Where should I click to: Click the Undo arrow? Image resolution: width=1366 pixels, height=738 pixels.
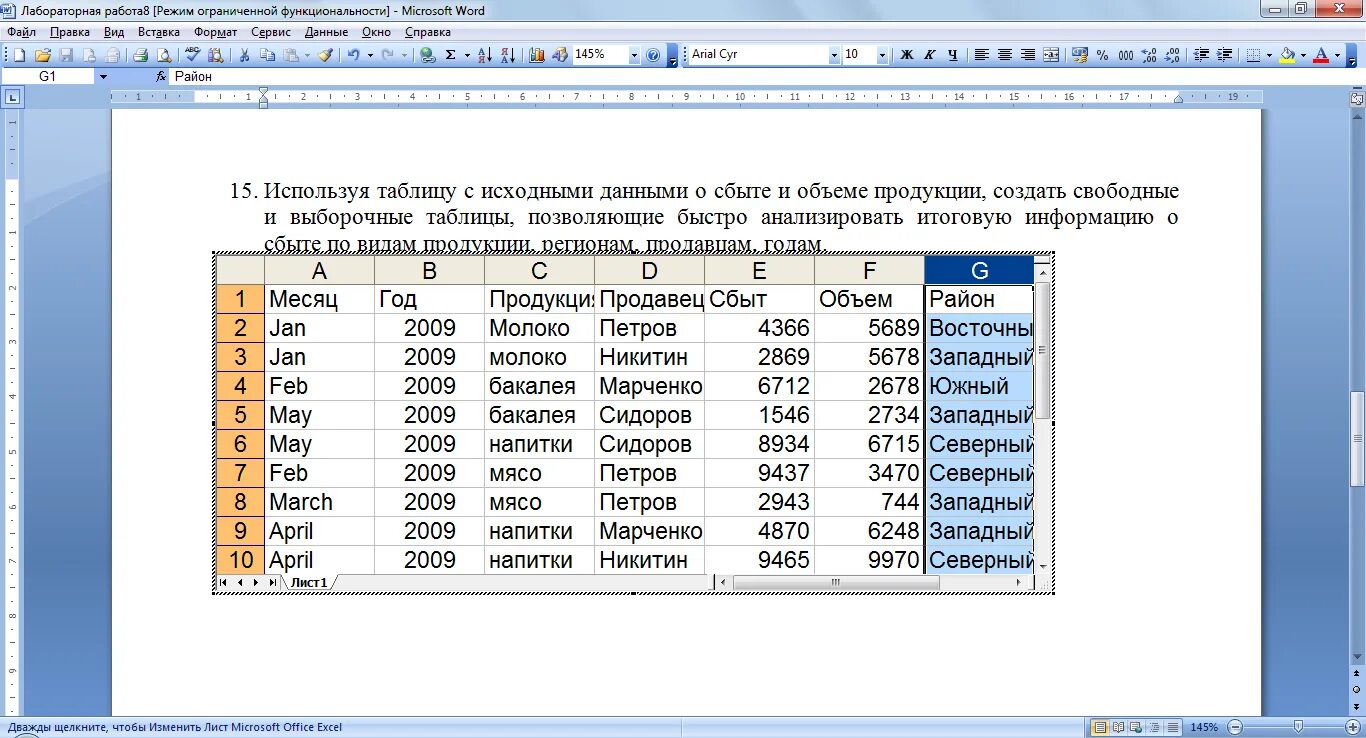pyautogui.click(x=353, y=55)
